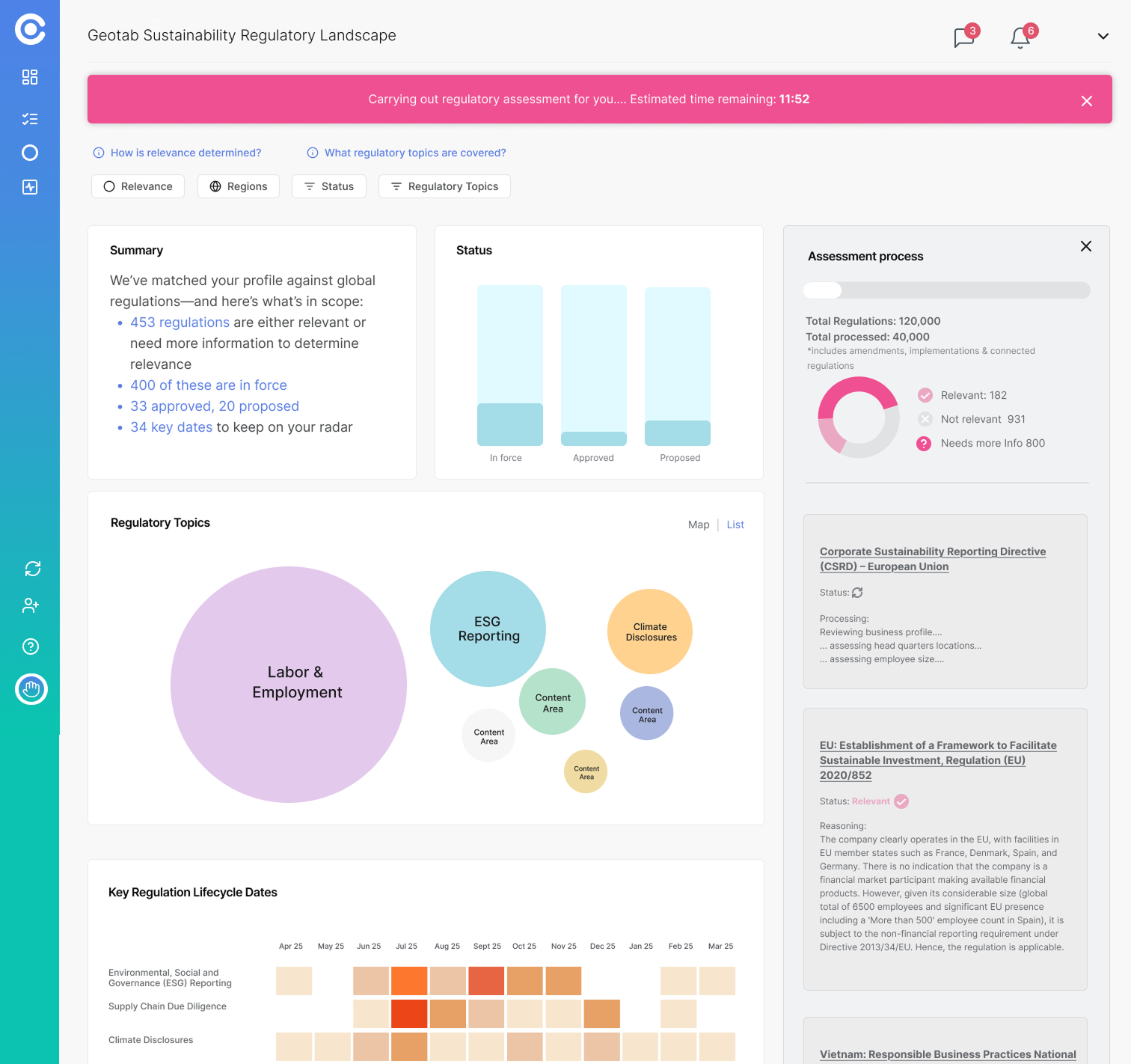Switch Regulatory Topics to List view
This screenshot has width=1131, height=1064.
[x=735, y=525]
